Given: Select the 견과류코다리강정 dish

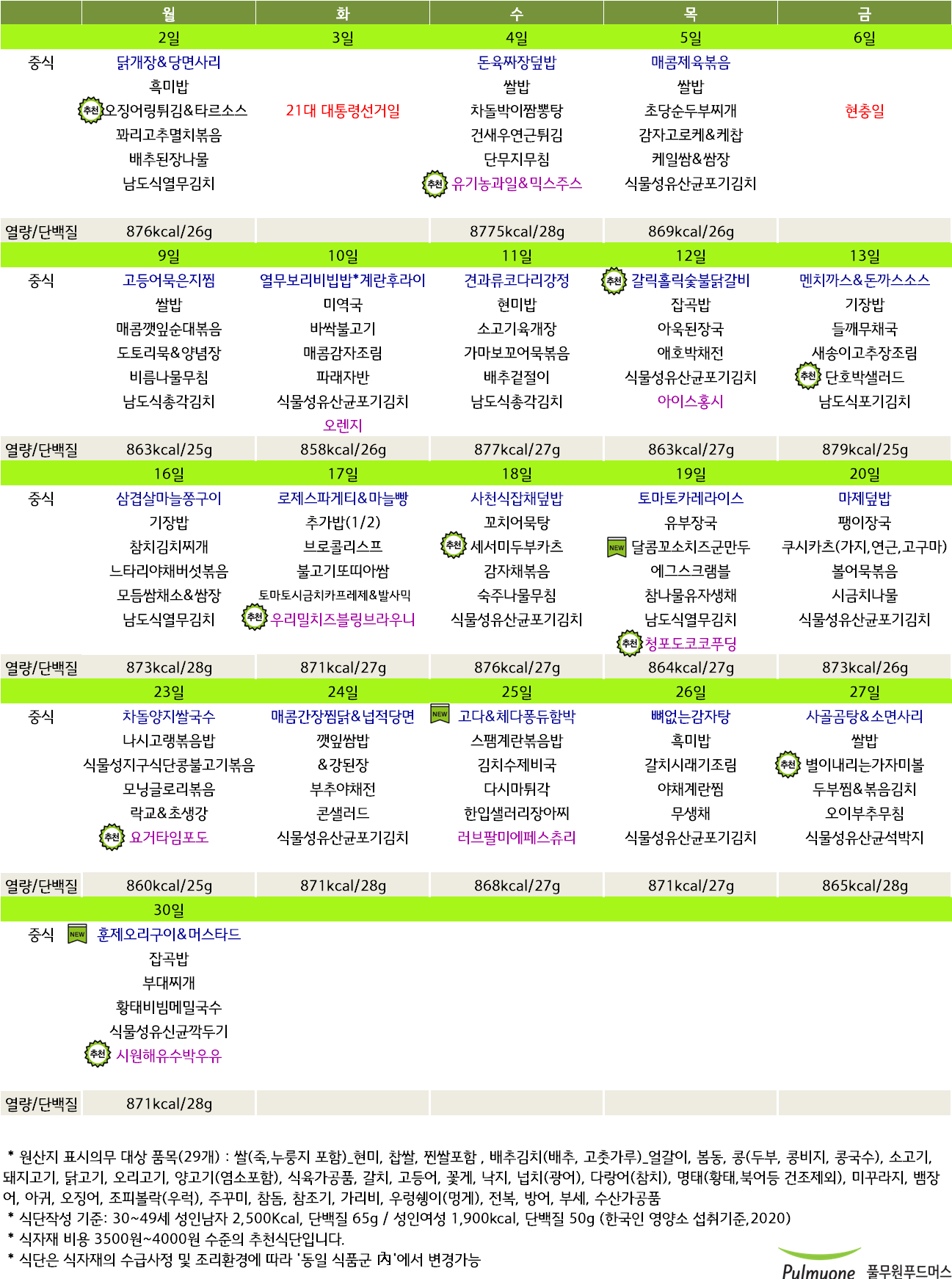Looking at the screenshot, I should (517, 280).
